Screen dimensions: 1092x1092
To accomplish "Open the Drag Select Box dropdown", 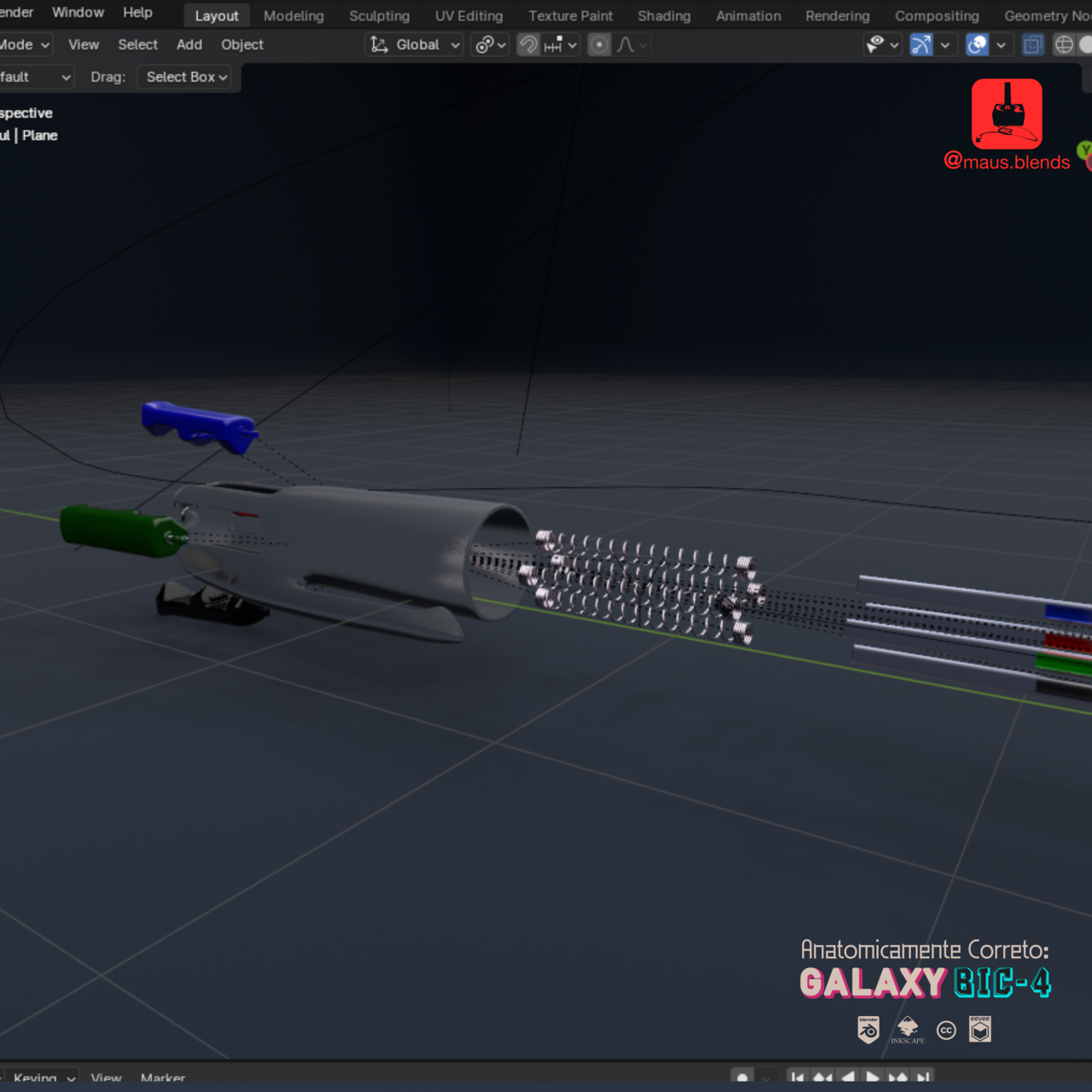I will tap(184, 77).
